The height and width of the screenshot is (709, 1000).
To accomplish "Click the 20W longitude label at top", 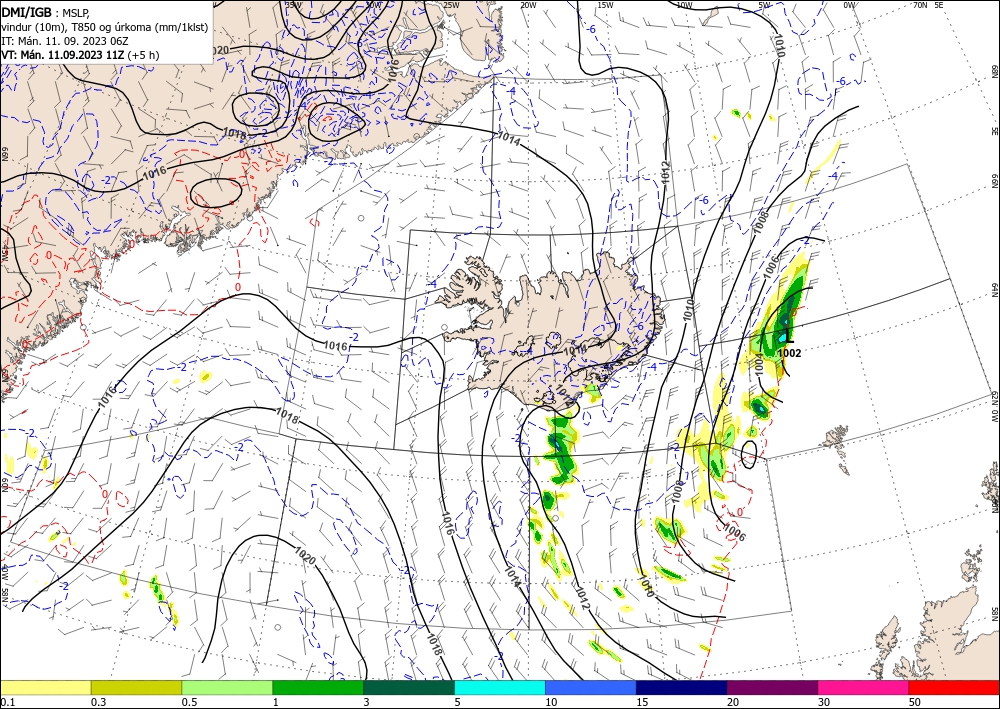I will pos(527,5).
